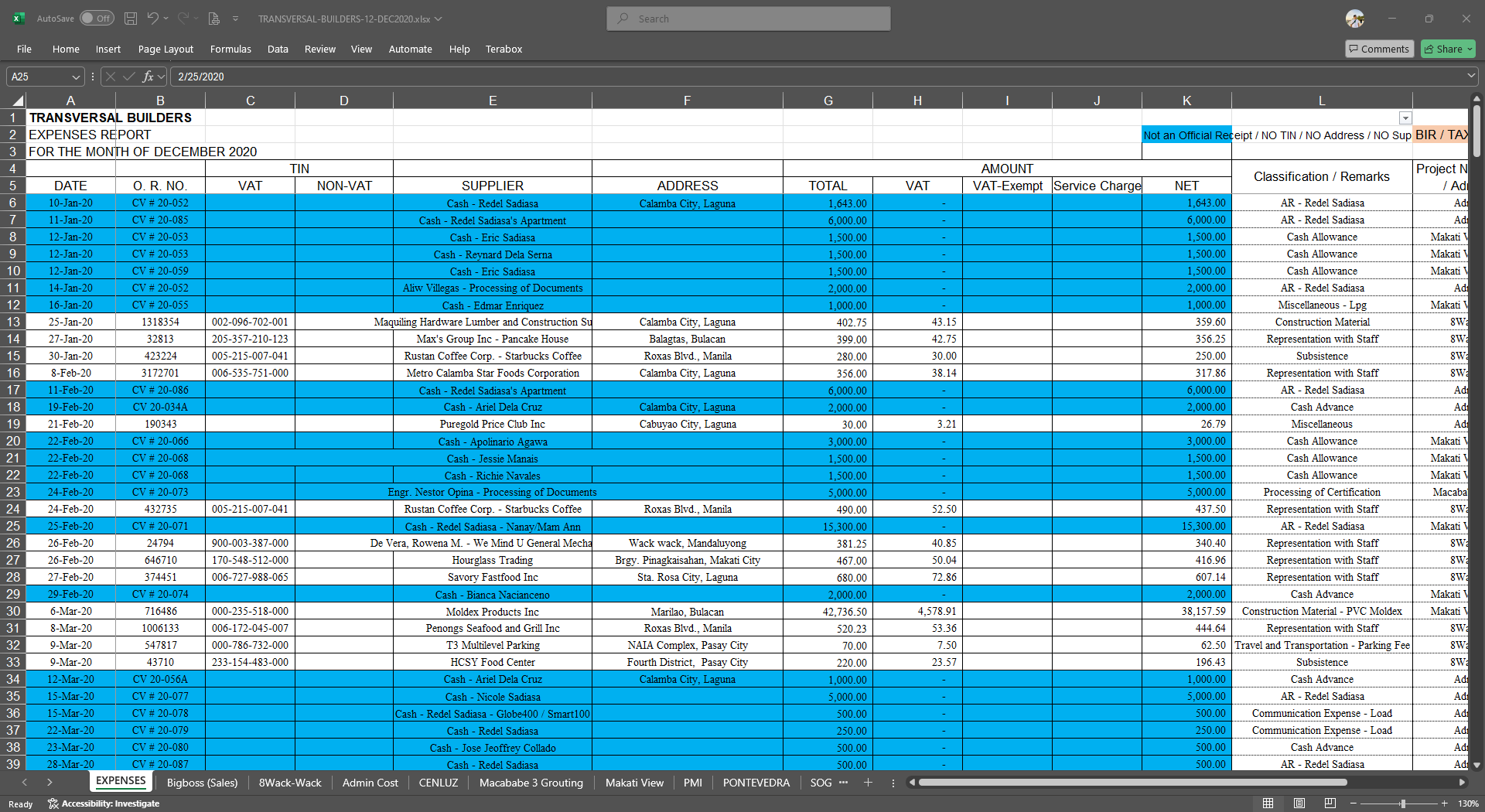Screen dimensions: 1485x812
Task: Open the Data ribbon tab
Action: (x=278, y=49)
